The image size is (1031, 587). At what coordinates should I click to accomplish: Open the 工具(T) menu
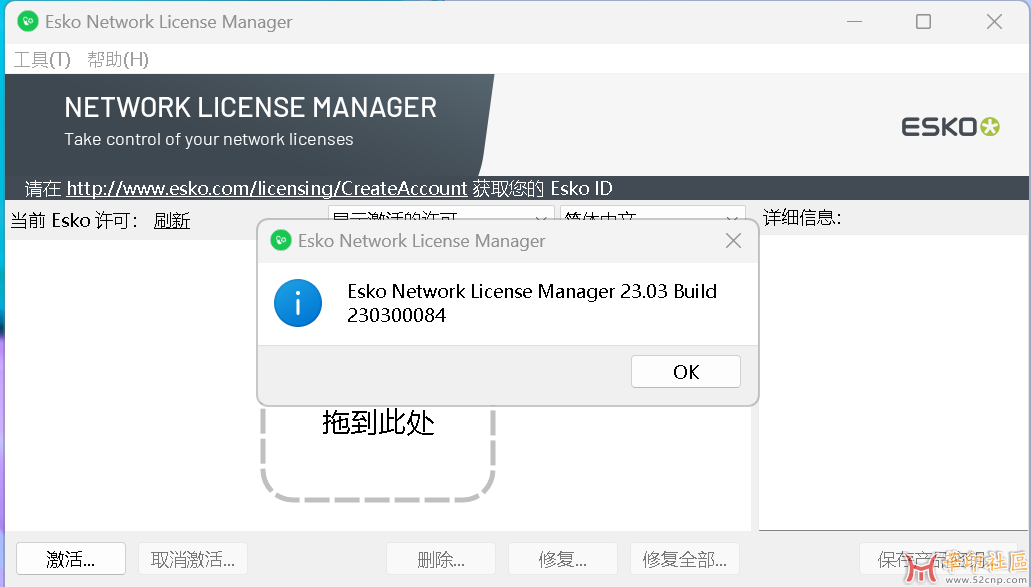42,60
